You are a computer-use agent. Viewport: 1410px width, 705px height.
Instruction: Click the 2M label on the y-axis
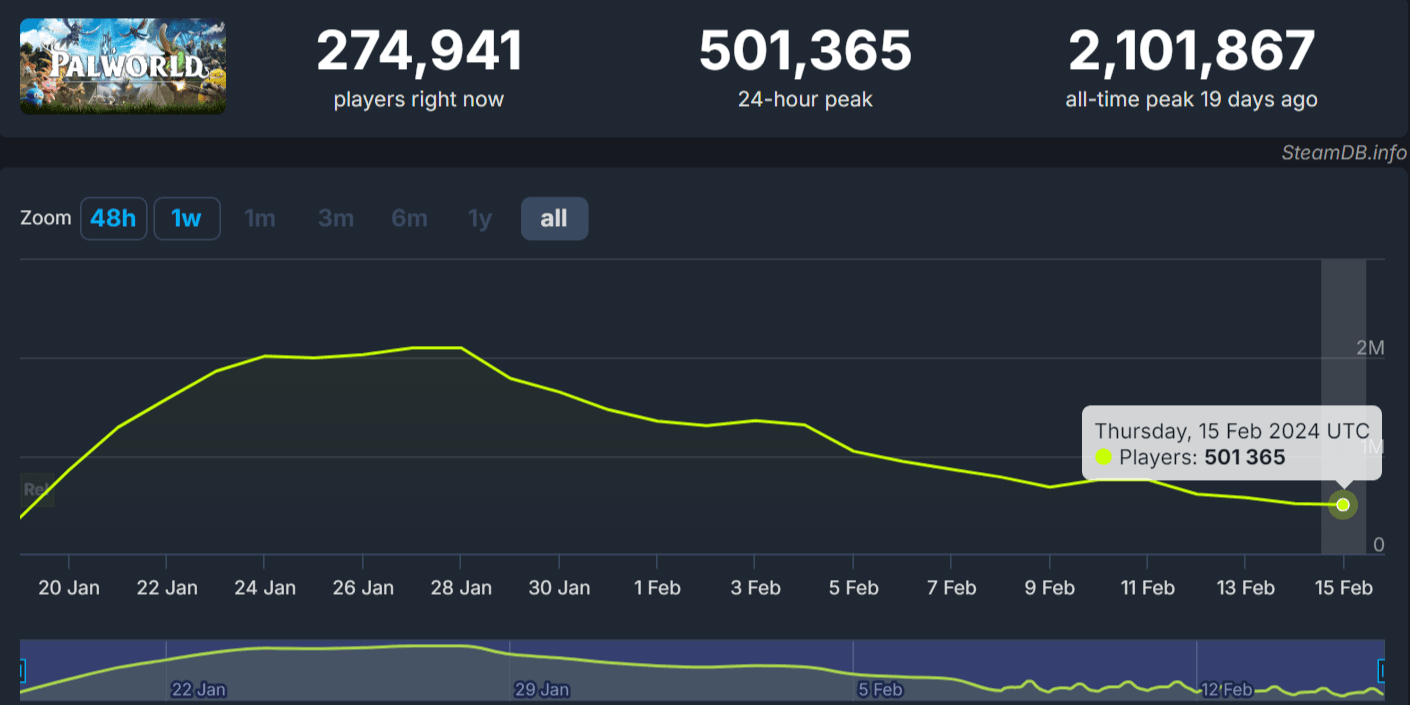coord(1372,347)
